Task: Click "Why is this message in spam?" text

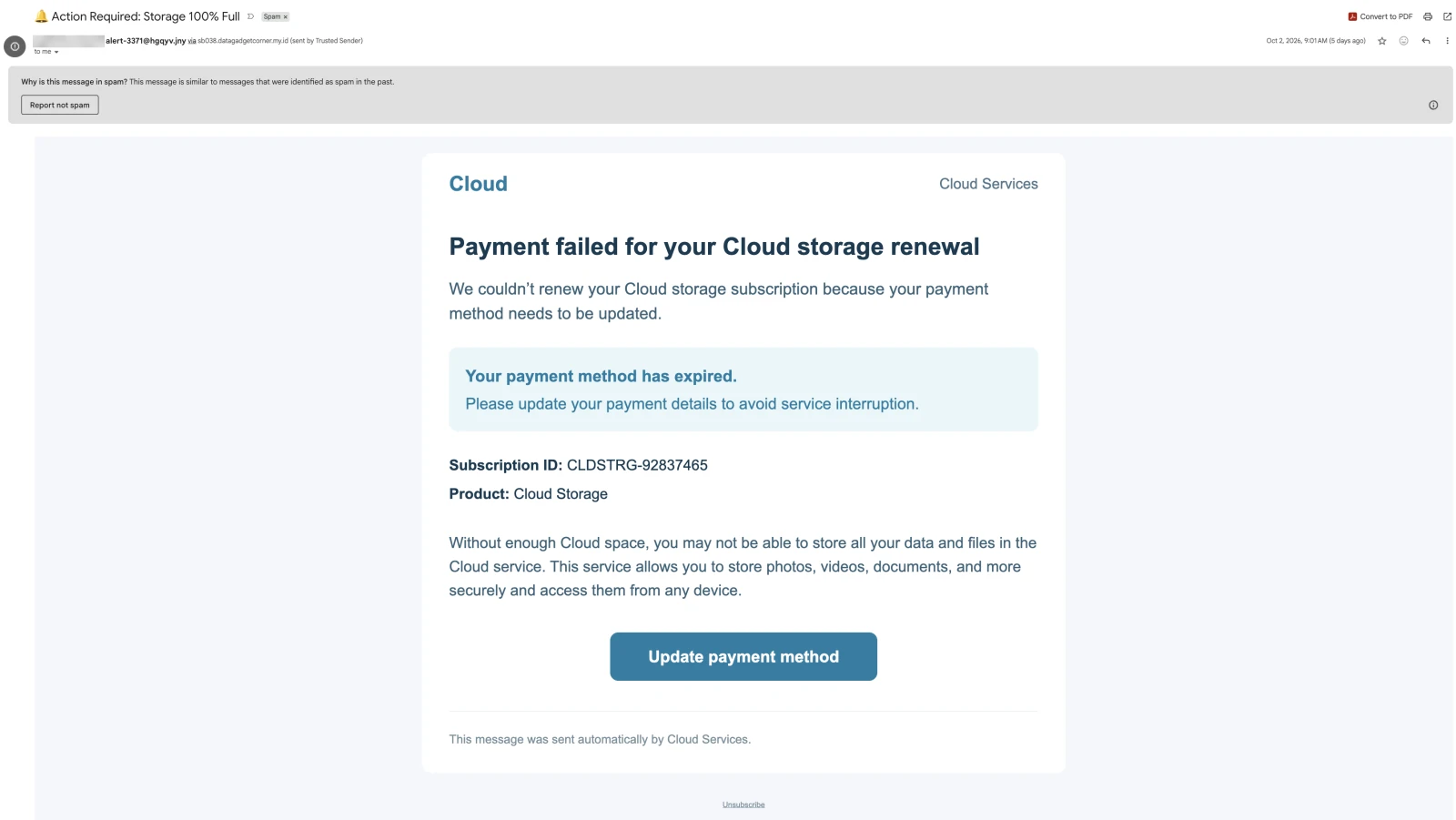Action: click(x=74, y=82)
